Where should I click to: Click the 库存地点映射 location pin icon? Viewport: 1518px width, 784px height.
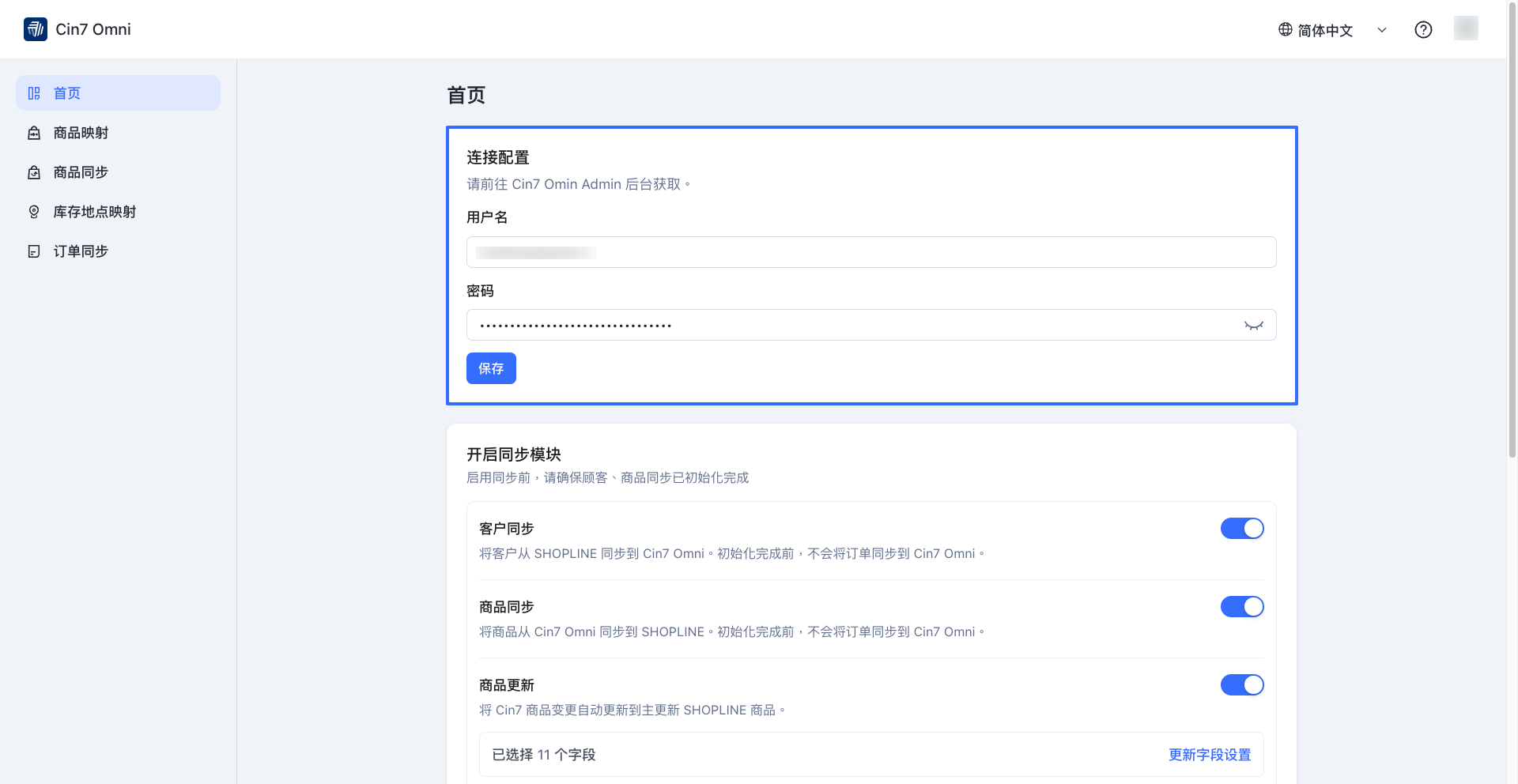click(x=34, y=212)
